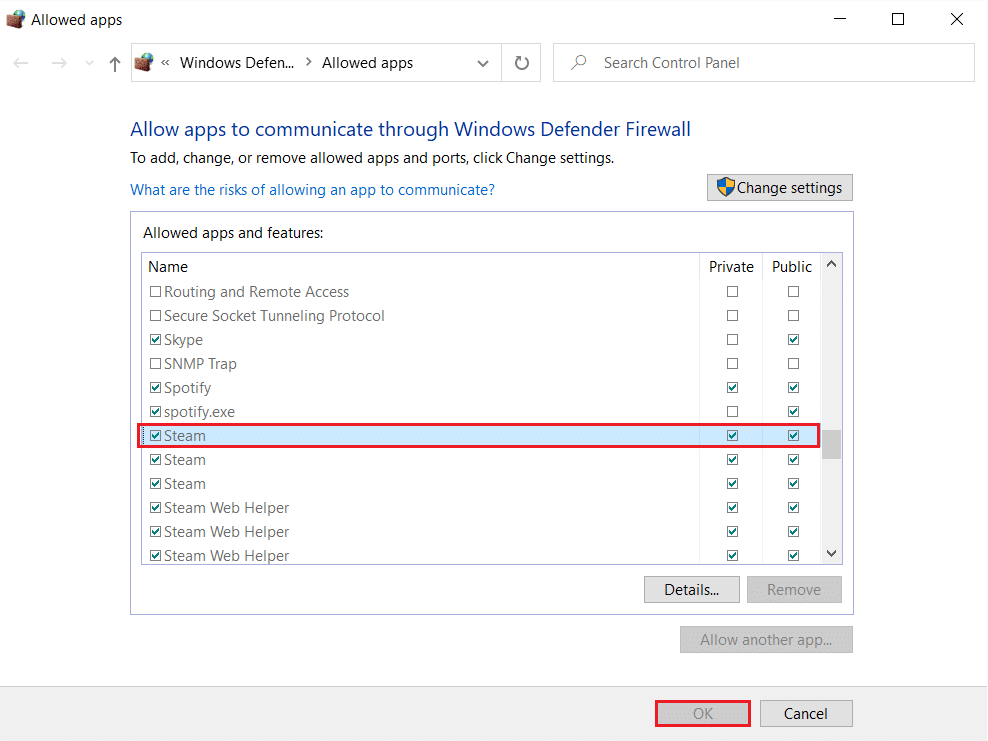Select Windows Defender breadcrumb item

click(237, 63)
